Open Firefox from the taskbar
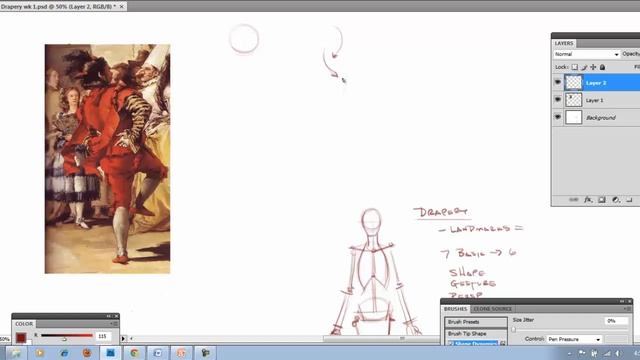This screenshot has height=360, width=640. point(87,353)
